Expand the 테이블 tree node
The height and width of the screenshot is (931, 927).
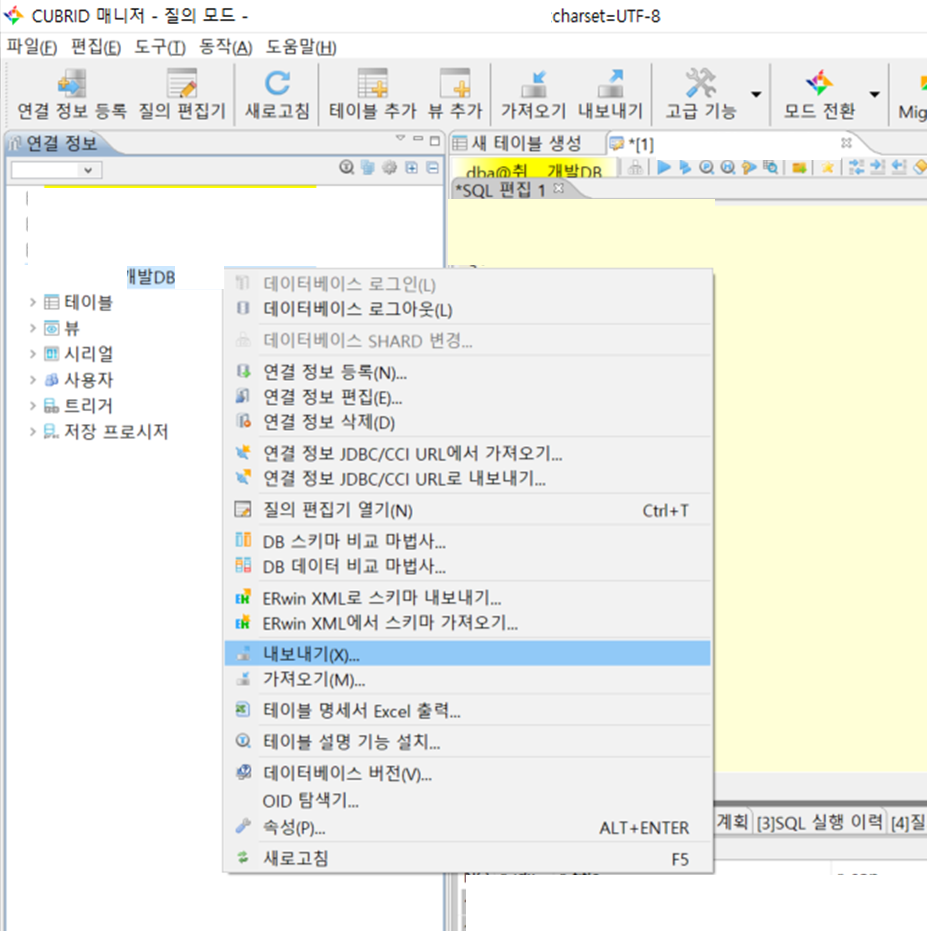33,302
